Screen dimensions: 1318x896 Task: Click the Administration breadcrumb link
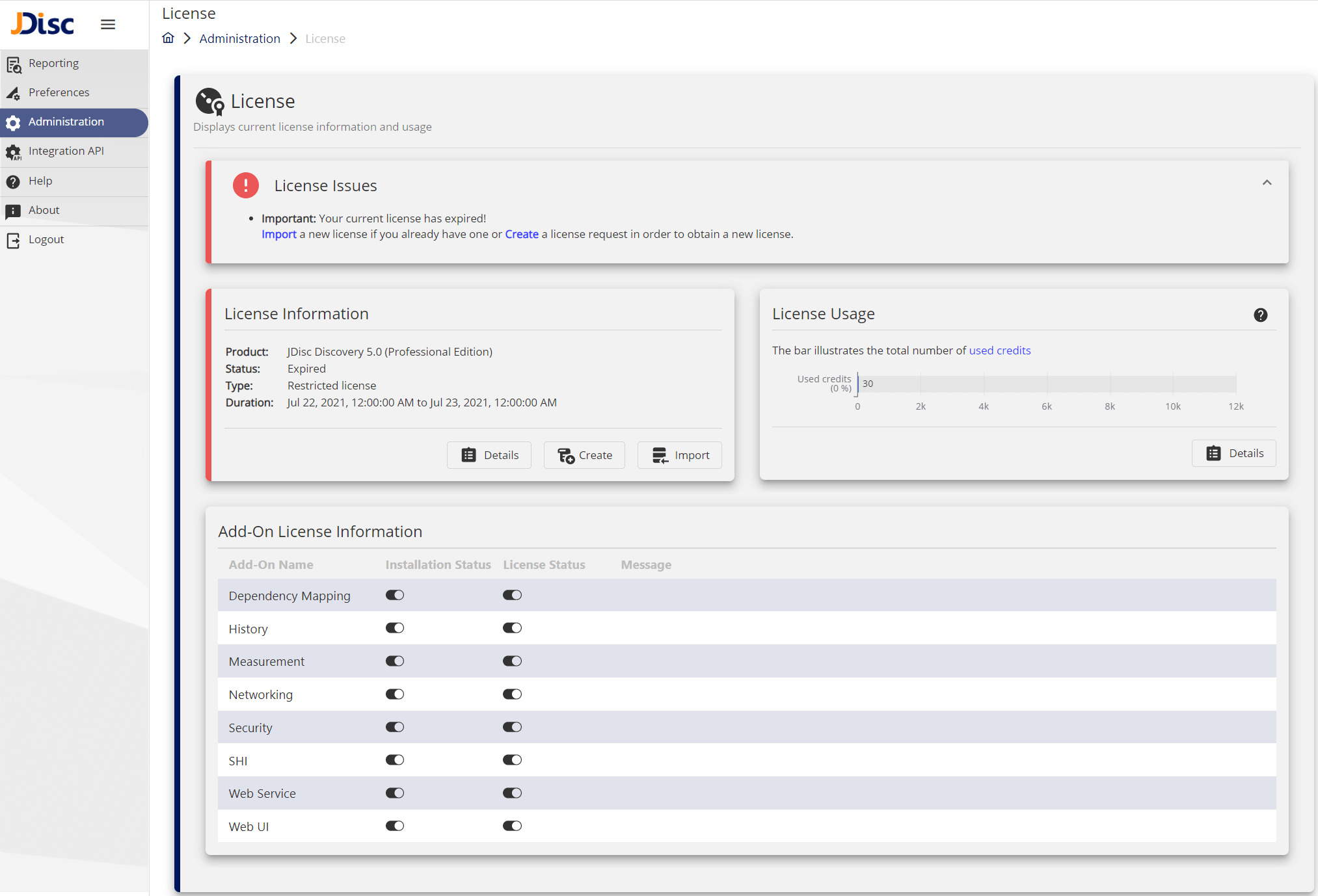pyautogui.click(x=239, y=38)
